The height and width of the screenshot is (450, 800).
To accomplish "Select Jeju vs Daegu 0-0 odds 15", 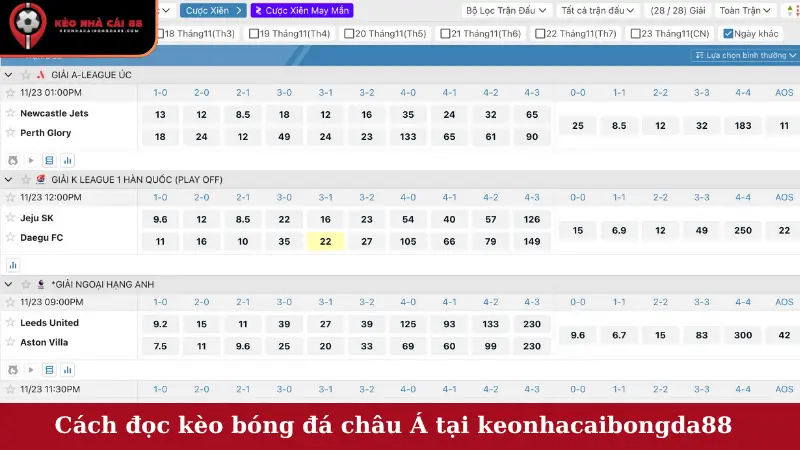I will pyautogui.click(x=578, y=230).
